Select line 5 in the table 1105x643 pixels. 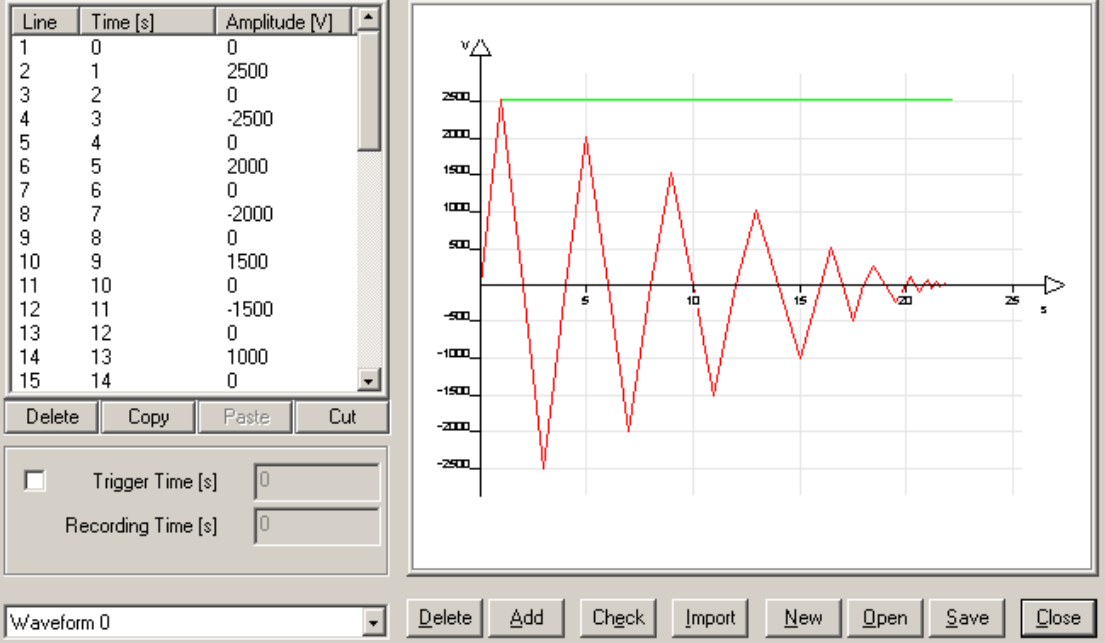click(x=185, y=143)
